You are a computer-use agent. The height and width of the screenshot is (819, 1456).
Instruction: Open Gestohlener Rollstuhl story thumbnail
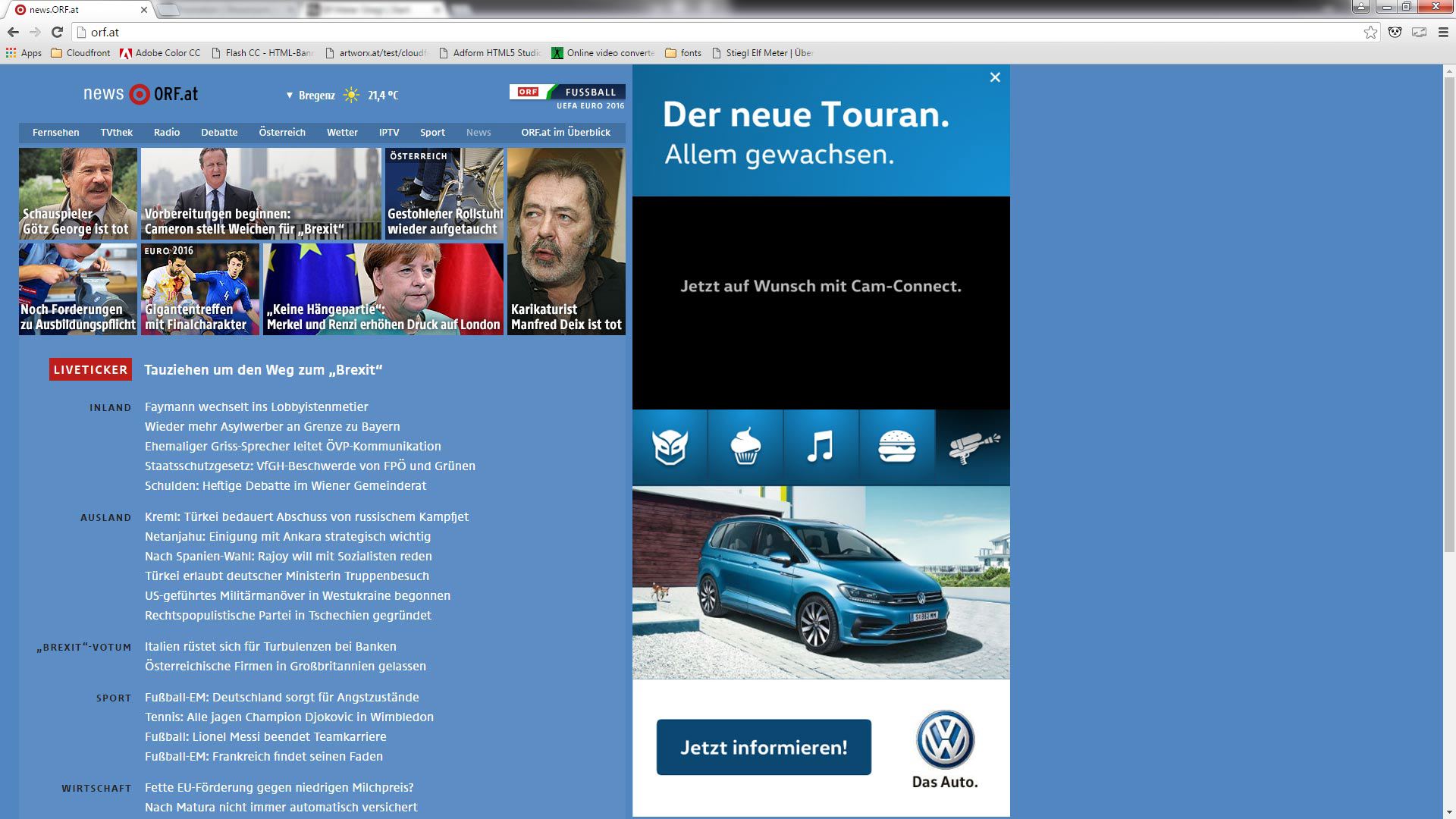(x=444, y=193)
